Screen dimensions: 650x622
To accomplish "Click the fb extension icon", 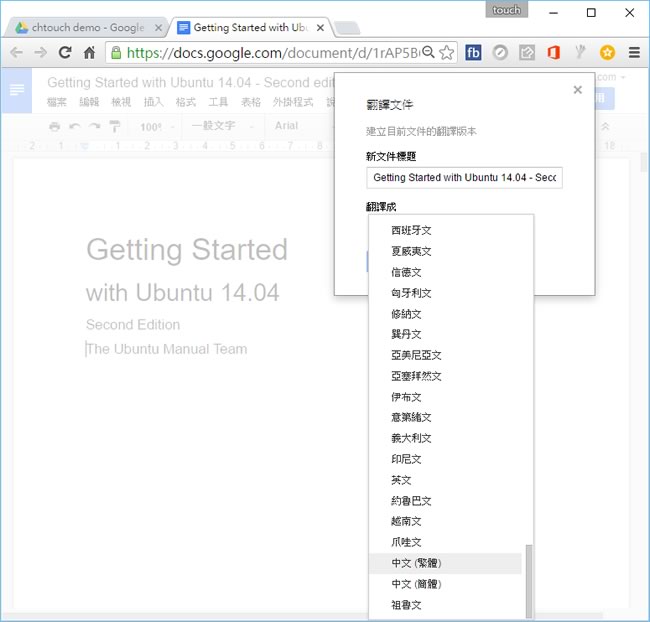I will (x=473, y=53).
